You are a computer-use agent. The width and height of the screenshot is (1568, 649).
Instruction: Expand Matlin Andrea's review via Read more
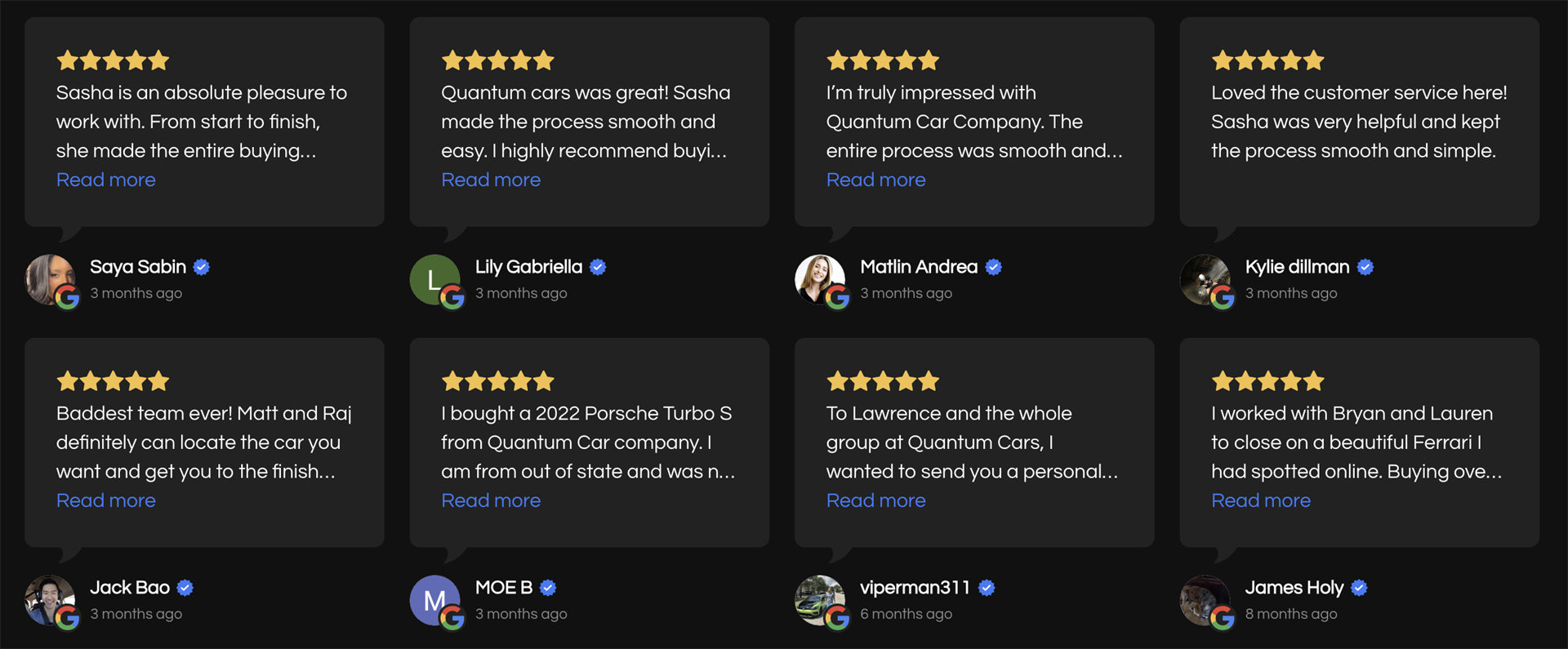point(875,180)
